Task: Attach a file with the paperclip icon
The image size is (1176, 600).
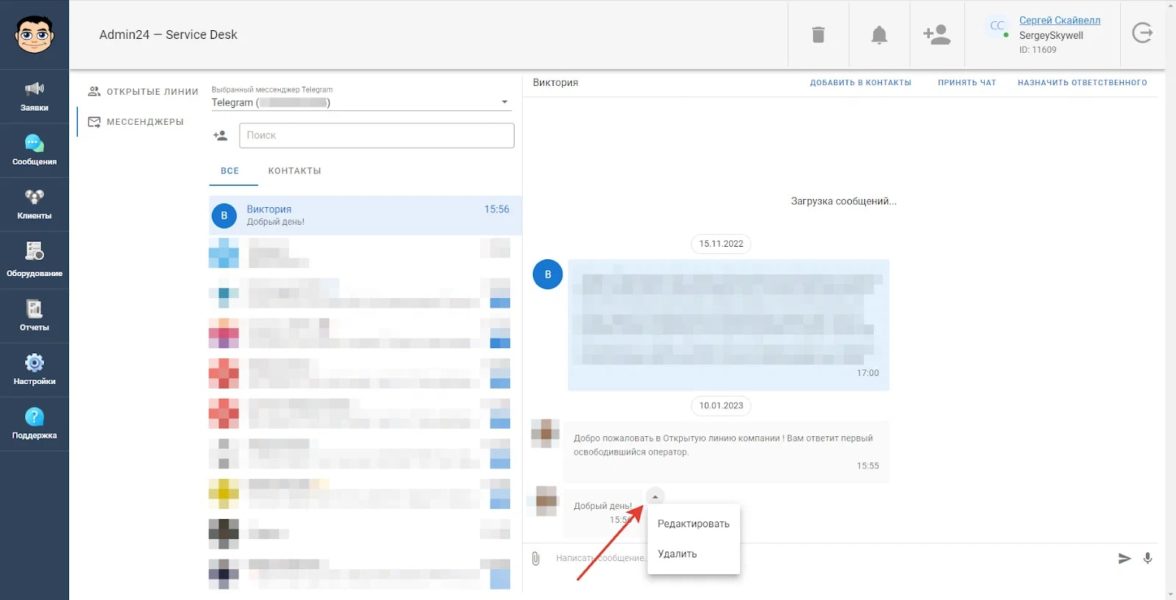Action: click(536, 558)
